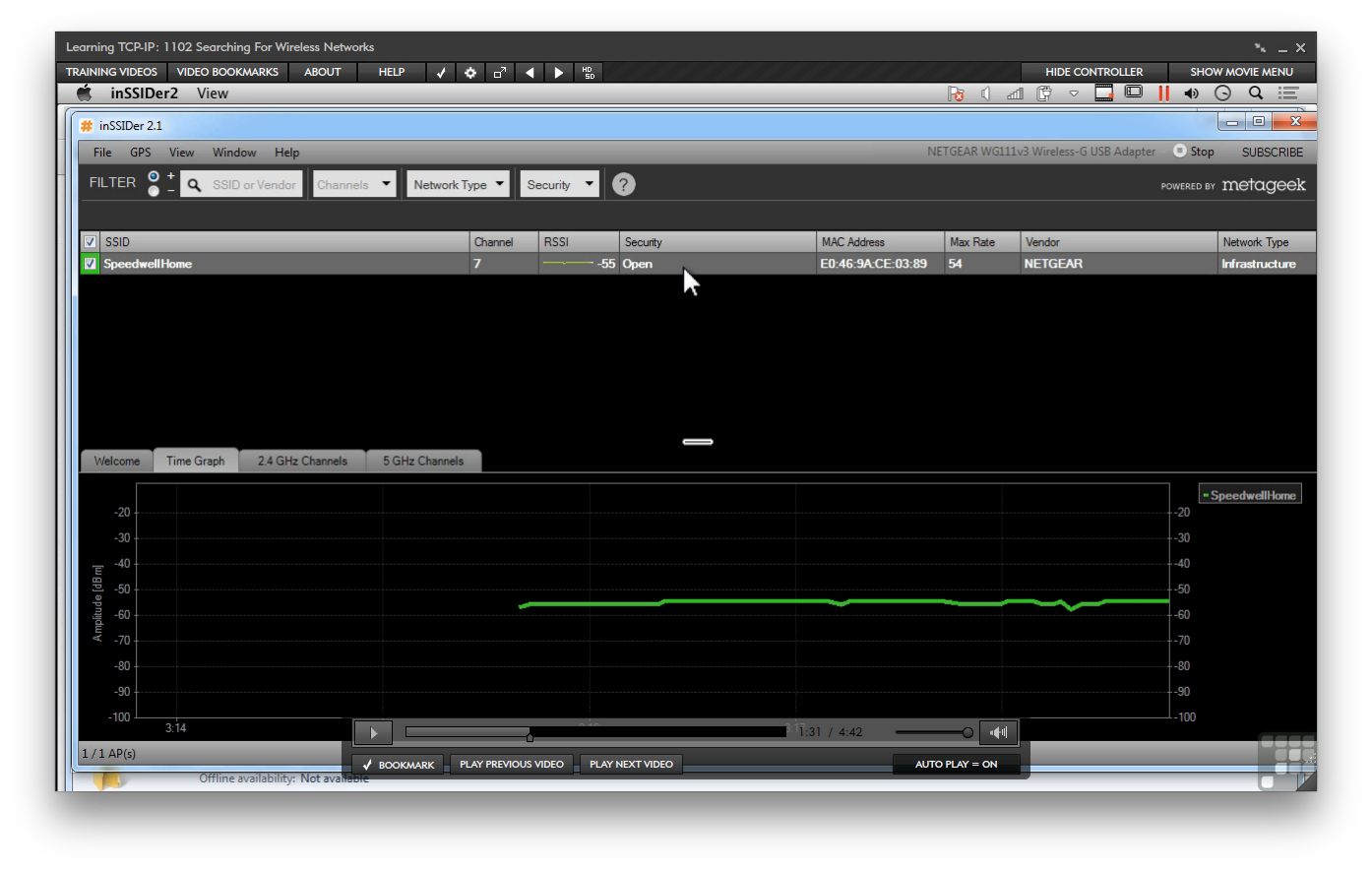
Task: Click SHOW MOVIE MENU
Action: point(1241,72)
